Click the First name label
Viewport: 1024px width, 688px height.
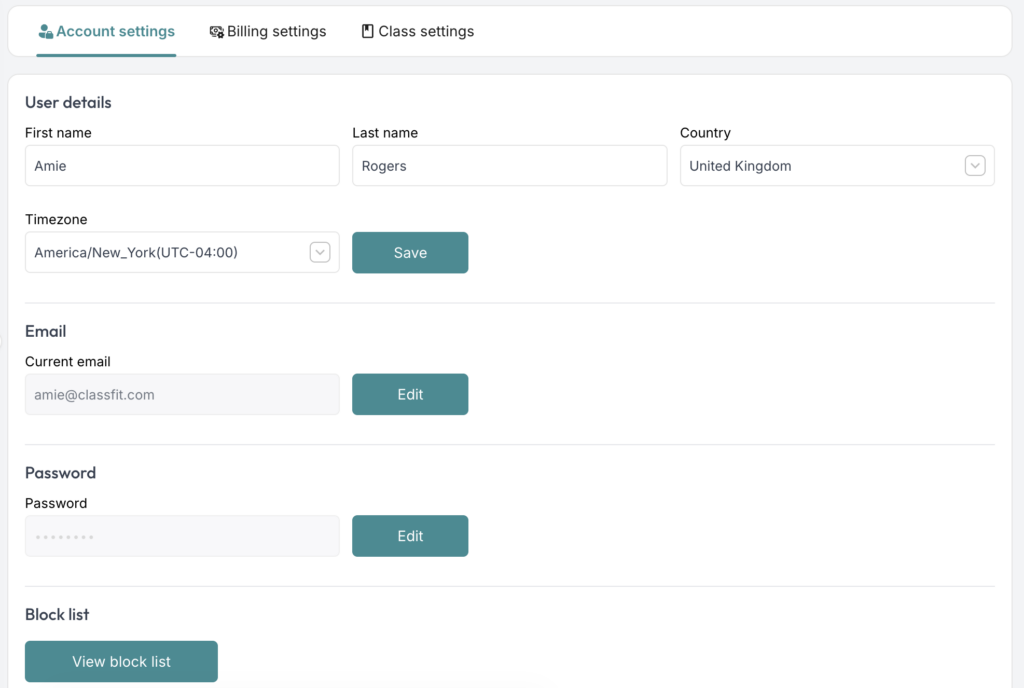58,133
